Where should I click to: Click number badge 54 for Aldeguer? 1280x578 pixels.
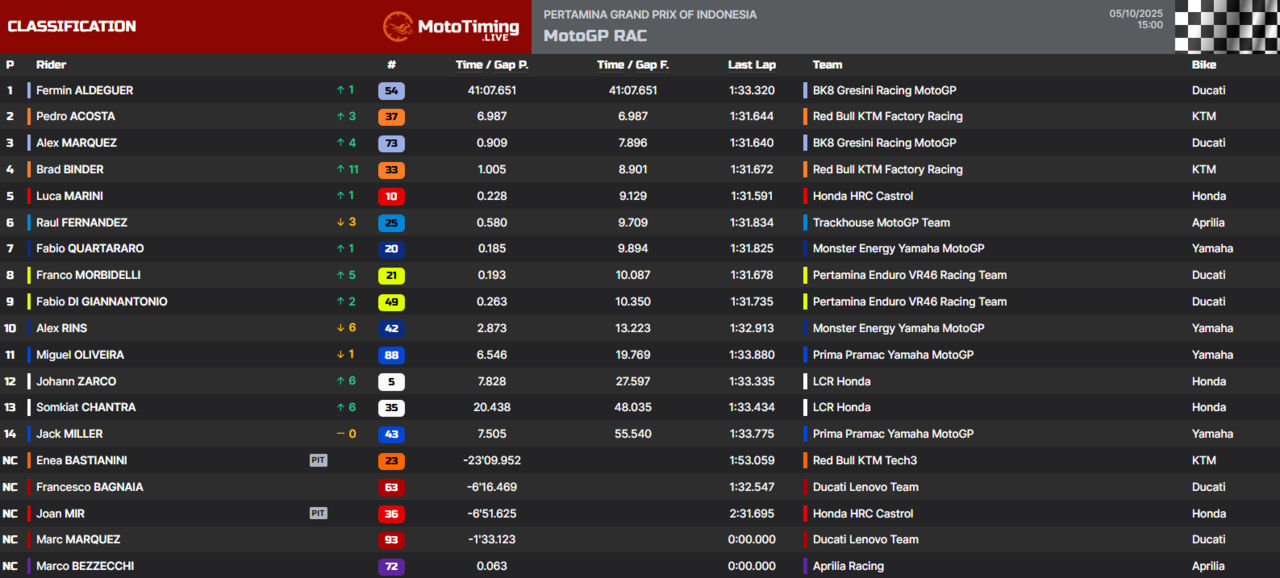point(391,91)
